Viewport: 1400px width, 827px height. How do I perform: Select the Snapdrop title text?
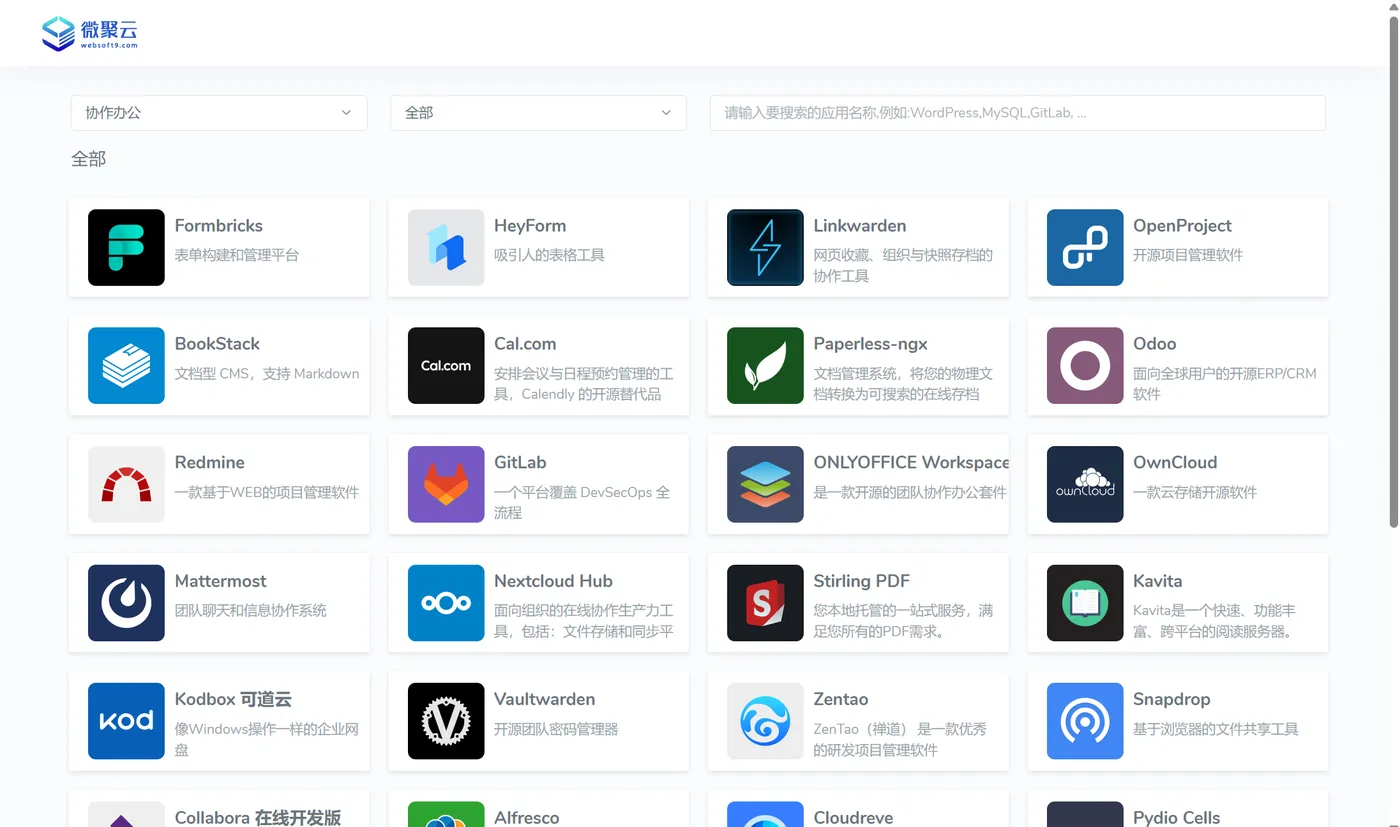pos(1172,700)
